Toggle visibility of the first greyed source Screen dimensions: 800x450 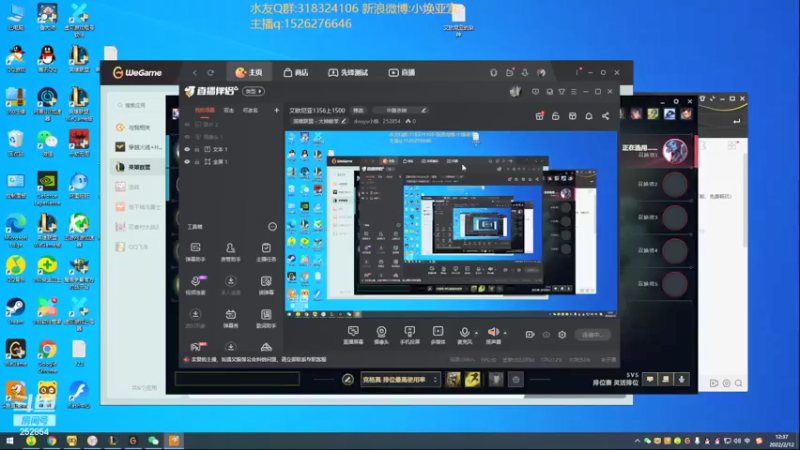[187, 124]
